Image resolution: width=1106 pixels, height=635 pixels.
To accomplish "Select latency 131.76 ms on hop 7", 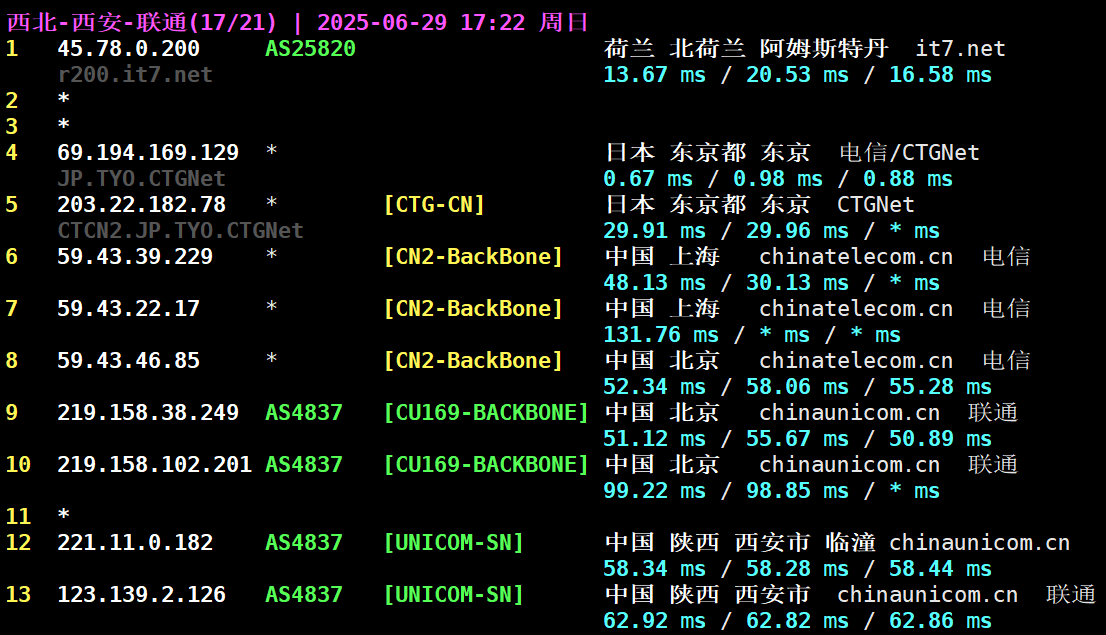I will tap(660, 334).
